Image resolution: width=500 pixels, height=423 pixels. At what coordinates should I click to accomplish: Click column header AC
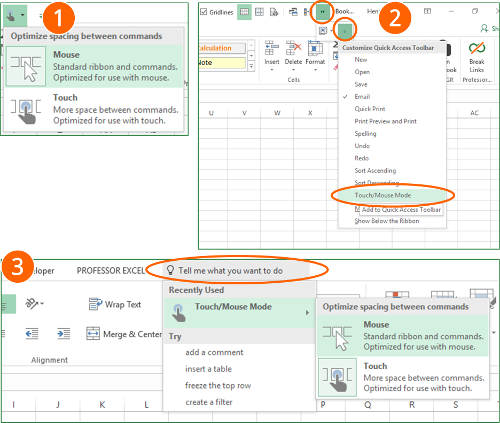click(474, 113)
